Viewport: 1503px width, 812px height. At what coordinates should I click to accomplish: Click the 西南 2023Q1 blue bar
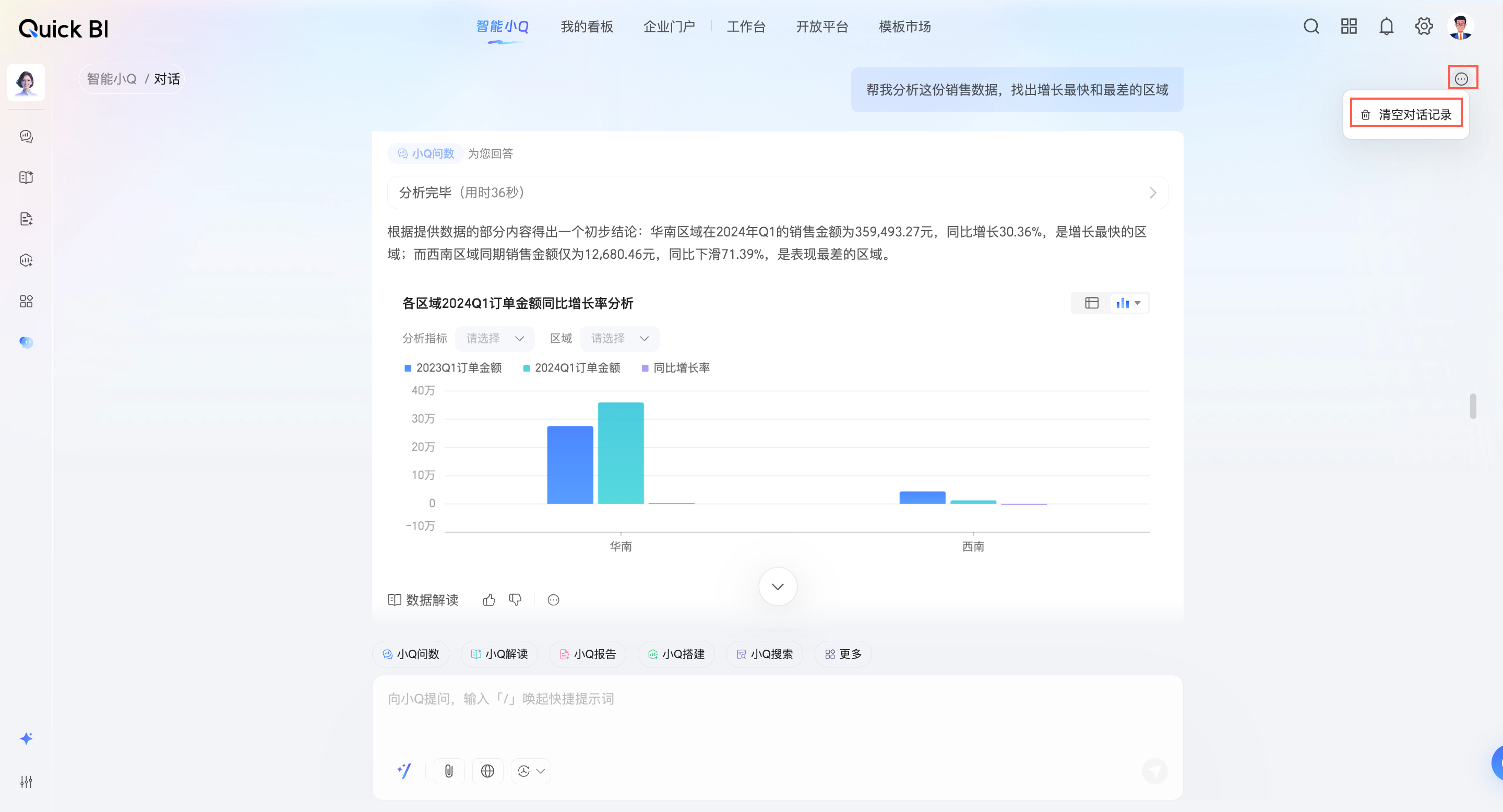(923, 497)
